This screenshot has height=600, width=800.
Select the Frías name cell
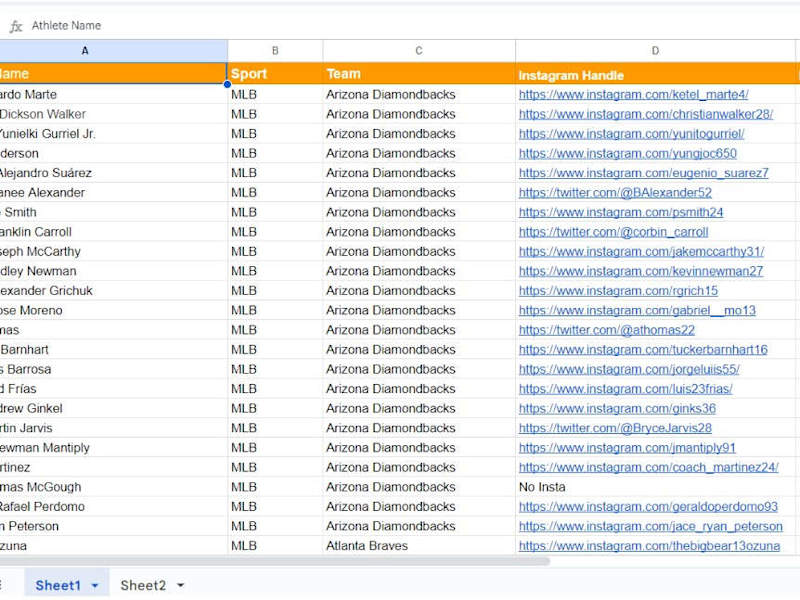pyautogui.click(x=113, y=389)
